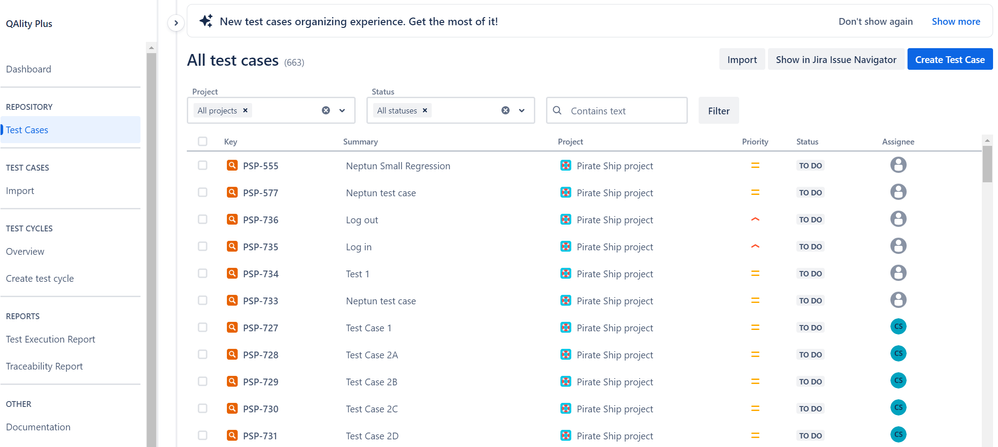998x447 pixels.
Task: Select the checkbox for PSP-728
Action: click(x=203, y=355)
